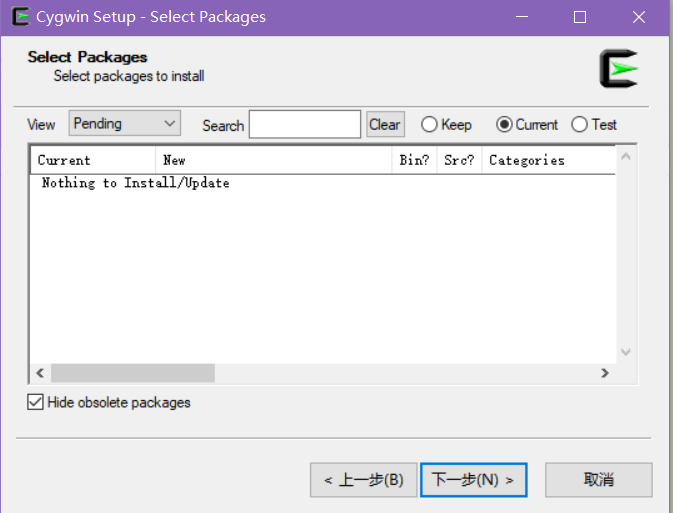Click the large Cygwin logo in header

[x=618, y=69]
